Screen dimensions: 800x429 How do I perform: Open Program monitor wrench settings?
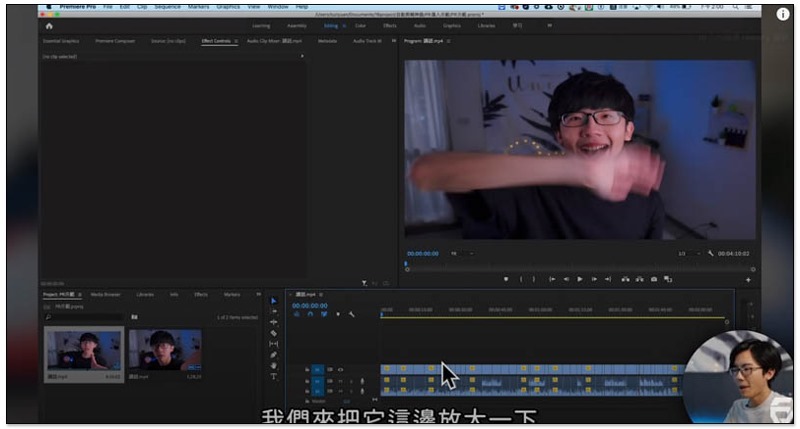click(709, 253)
